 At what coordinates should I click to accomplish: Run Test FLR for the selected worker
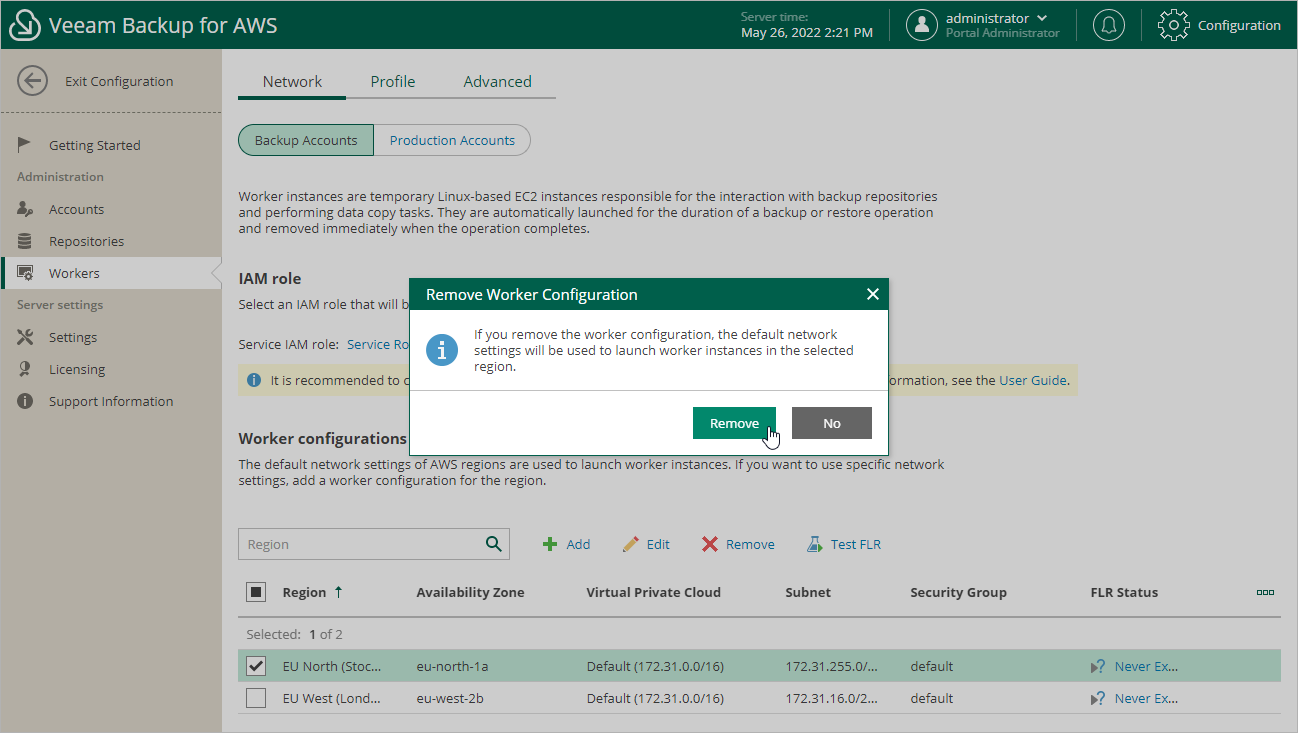(x=843, y=543)
